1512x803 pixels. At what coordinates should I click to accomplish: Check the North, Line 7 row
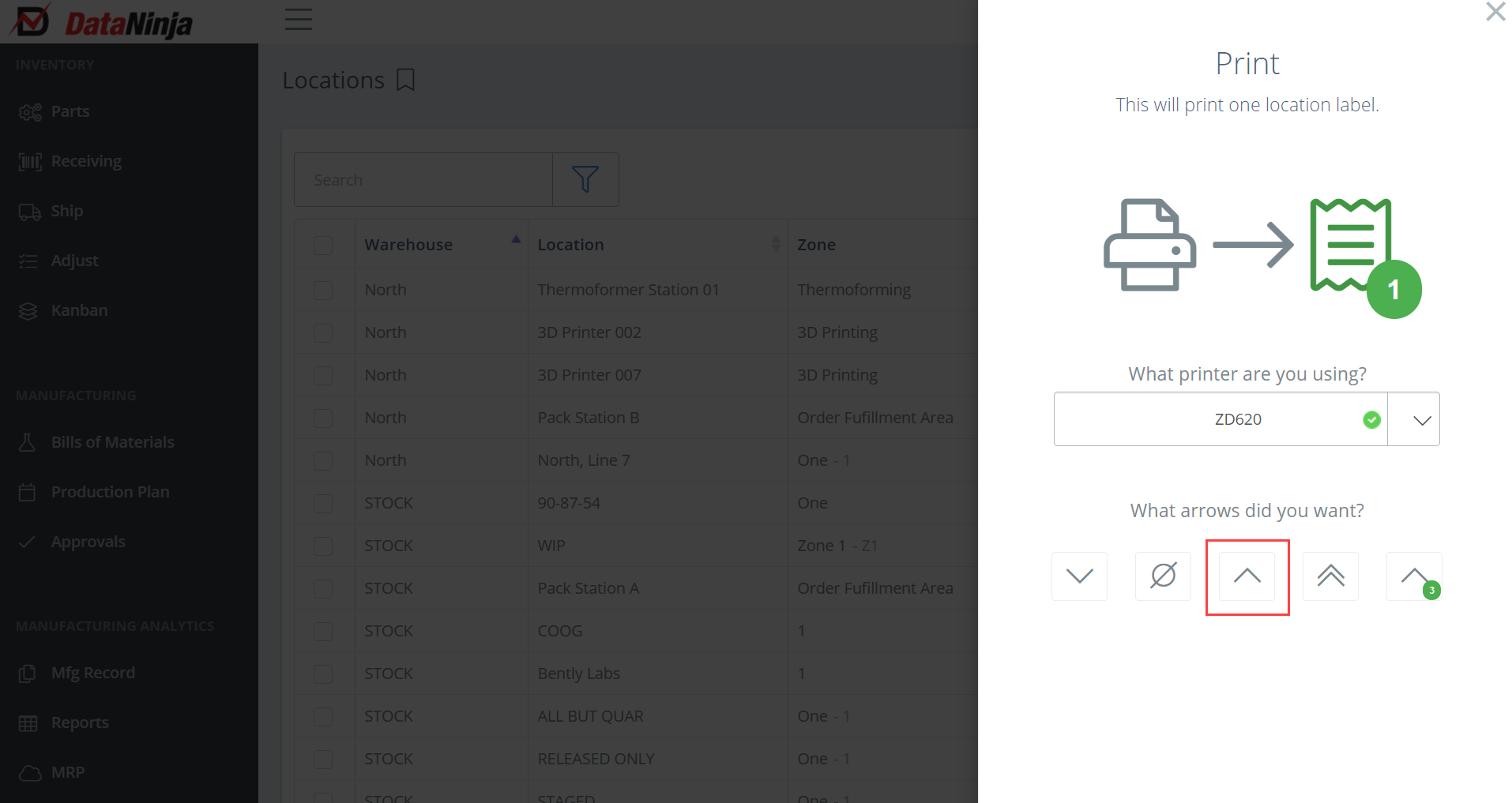pyautogui.click(x=323, y=460)
